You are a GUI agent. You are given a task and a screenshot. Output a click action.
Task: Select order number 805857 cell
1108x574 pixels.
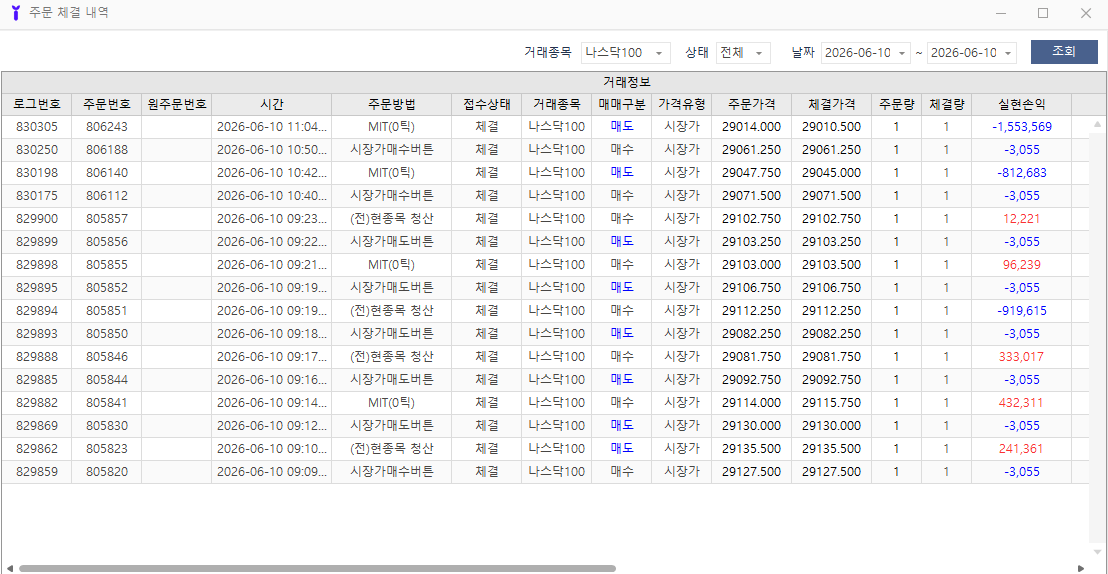(106, 219)
